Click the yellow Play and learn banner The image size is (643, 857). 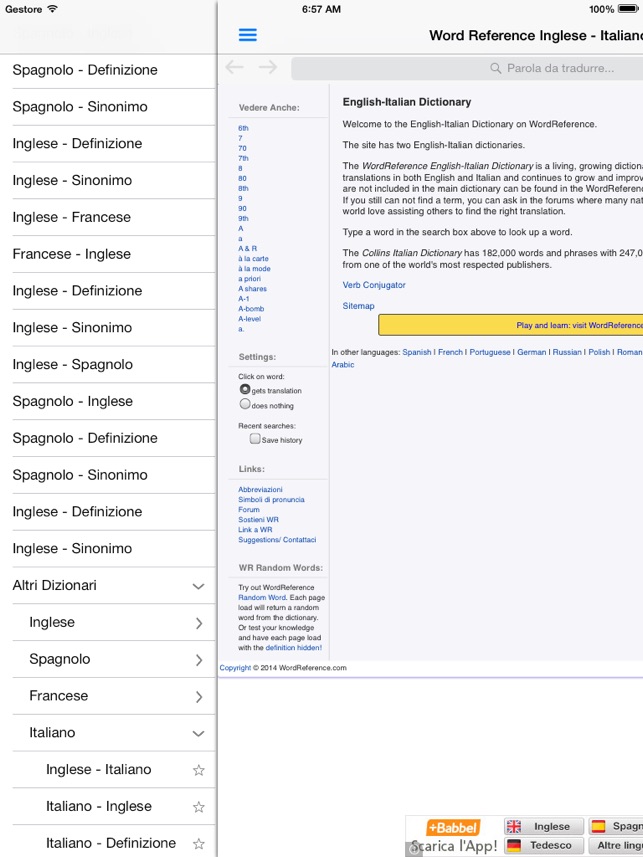pos(511,325)
